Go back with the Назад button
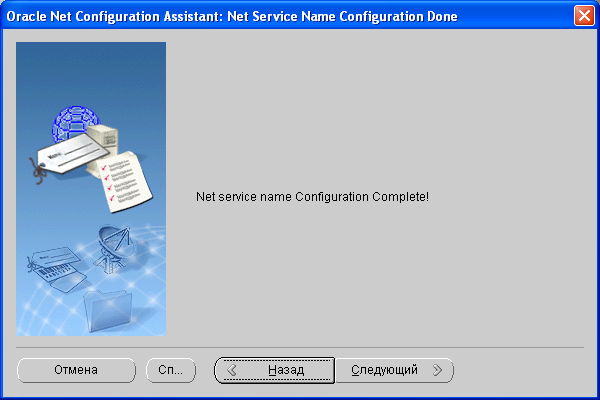 [x=275, y=370]
